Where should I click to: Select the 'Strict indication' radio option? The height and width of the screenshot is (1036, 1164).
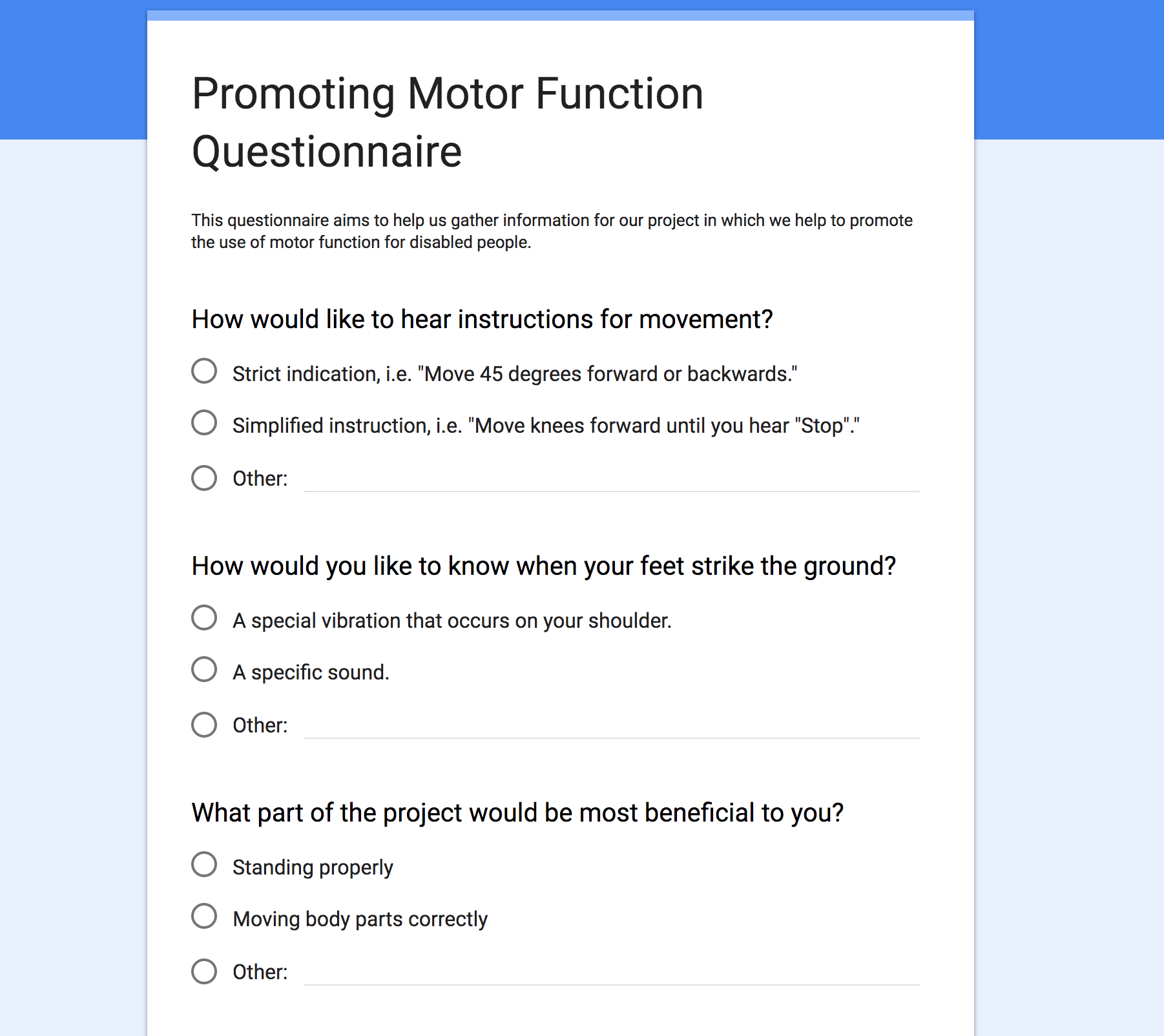pos(204,371)
